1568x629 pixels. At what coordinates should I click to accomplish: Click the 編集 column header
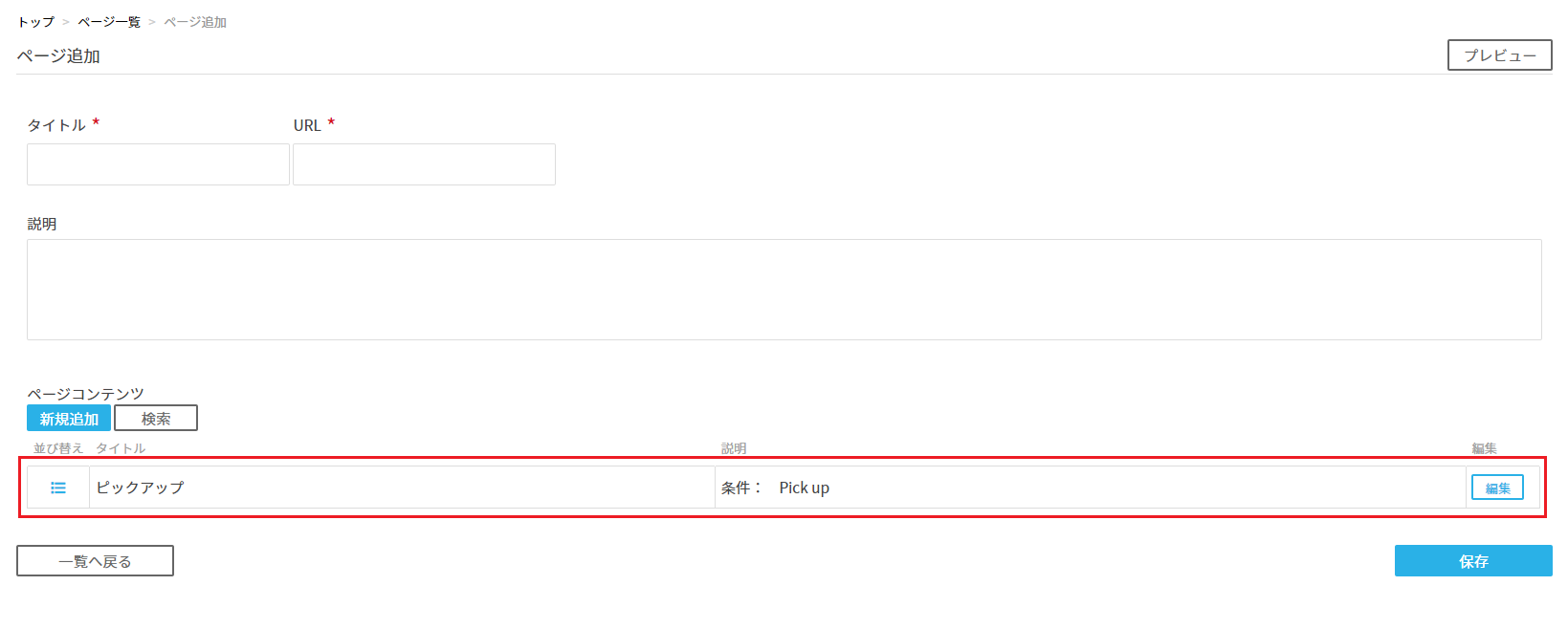pos(1484,448)
